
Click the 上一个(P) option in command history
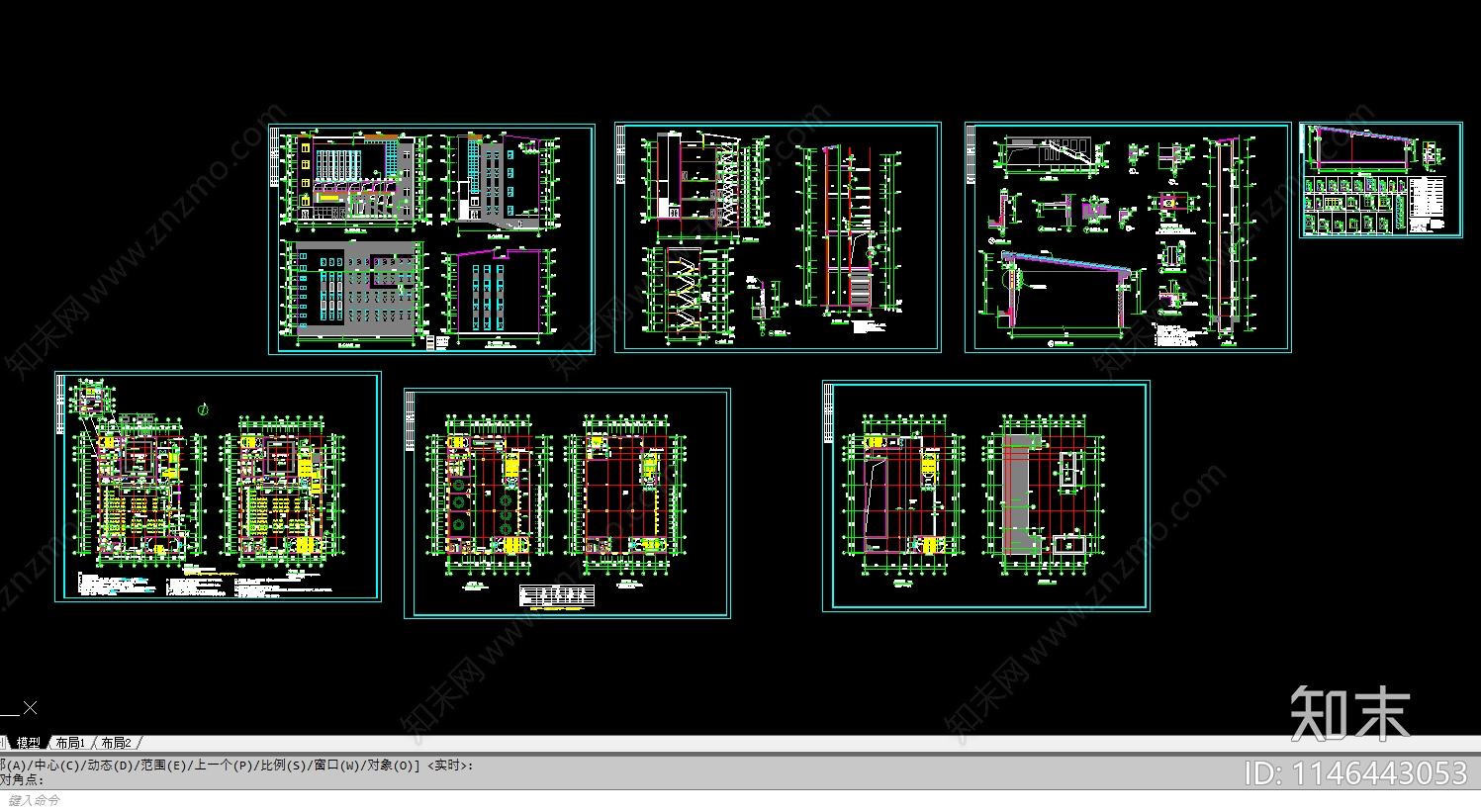[222, 766]
